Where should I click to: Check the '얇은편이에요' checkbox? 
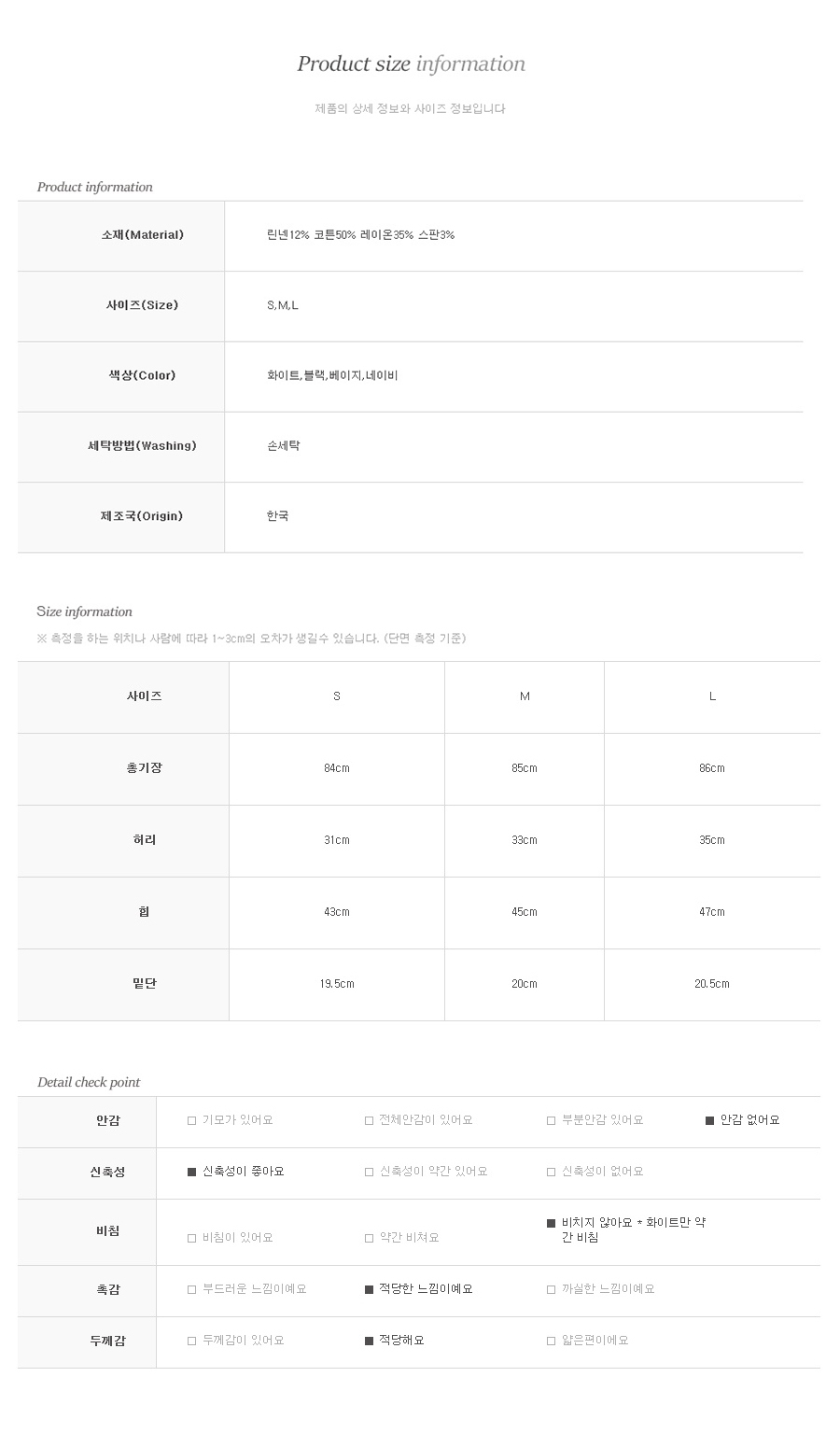(x=551, y=1341)
